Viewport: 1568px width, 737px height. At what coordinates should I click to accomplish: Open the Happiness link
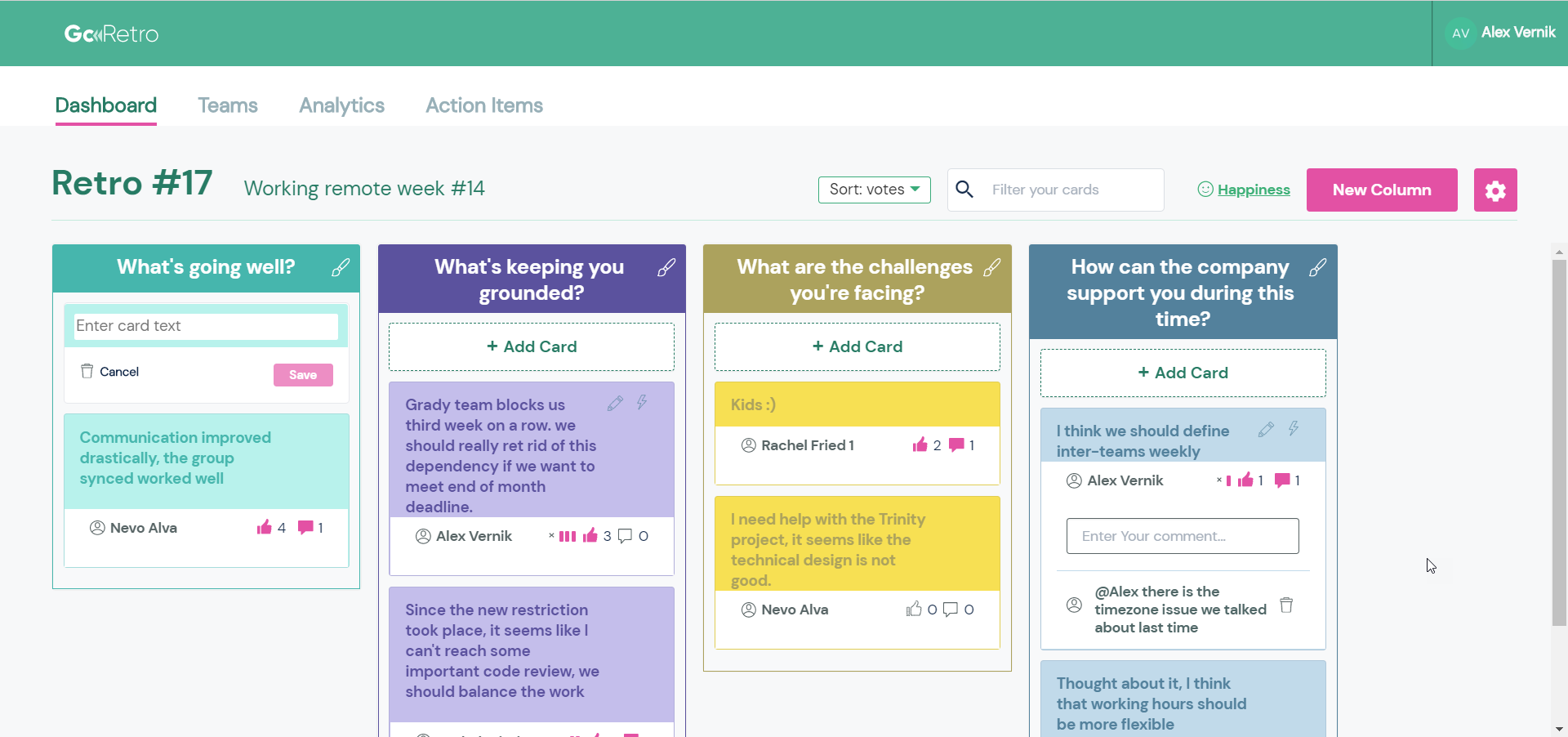click(1253, 190)
